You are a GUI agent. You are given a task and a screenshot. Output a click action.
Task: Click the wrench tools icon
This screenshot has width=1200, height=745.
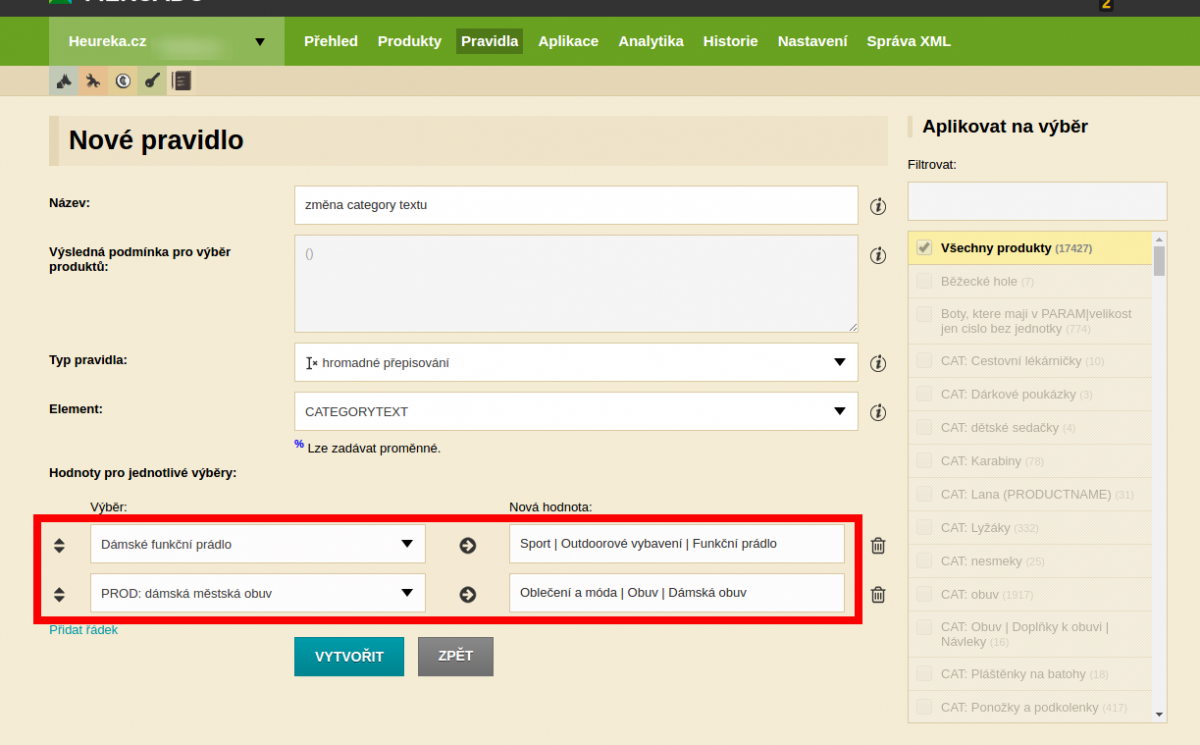tap(93, 81)
